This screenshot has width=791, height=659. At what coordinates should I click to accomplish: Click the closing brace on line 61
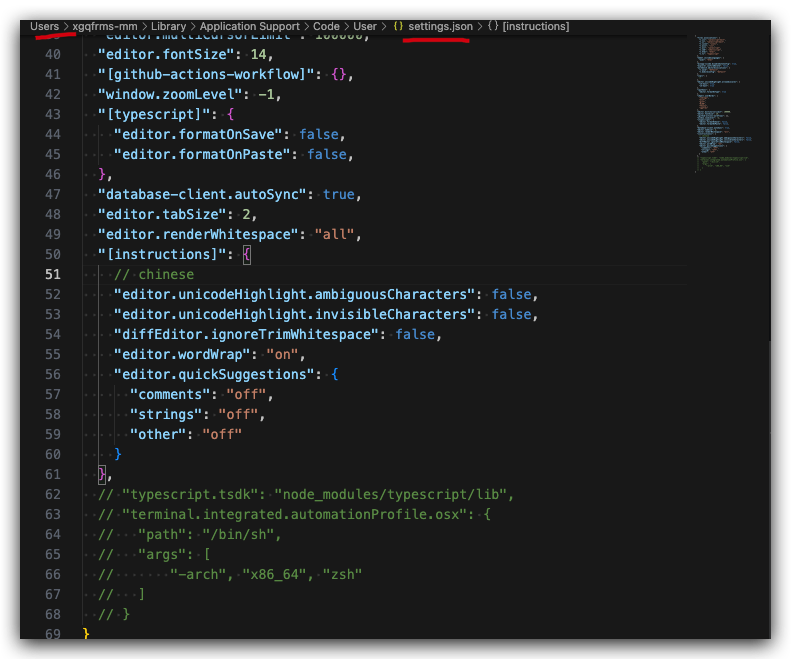102,474
